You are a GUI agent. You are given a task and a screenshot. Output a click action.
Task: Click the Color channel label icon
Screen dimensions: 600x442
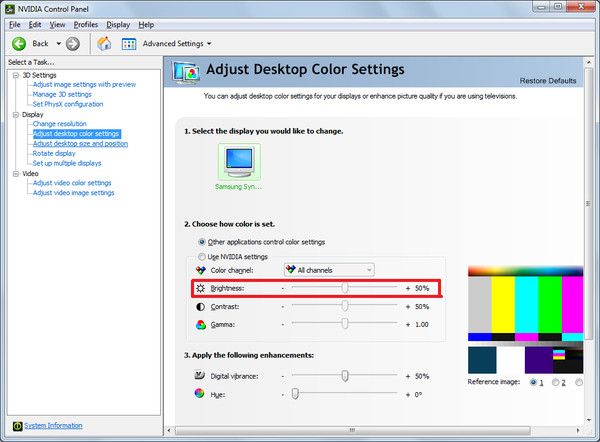click(201, 270)
